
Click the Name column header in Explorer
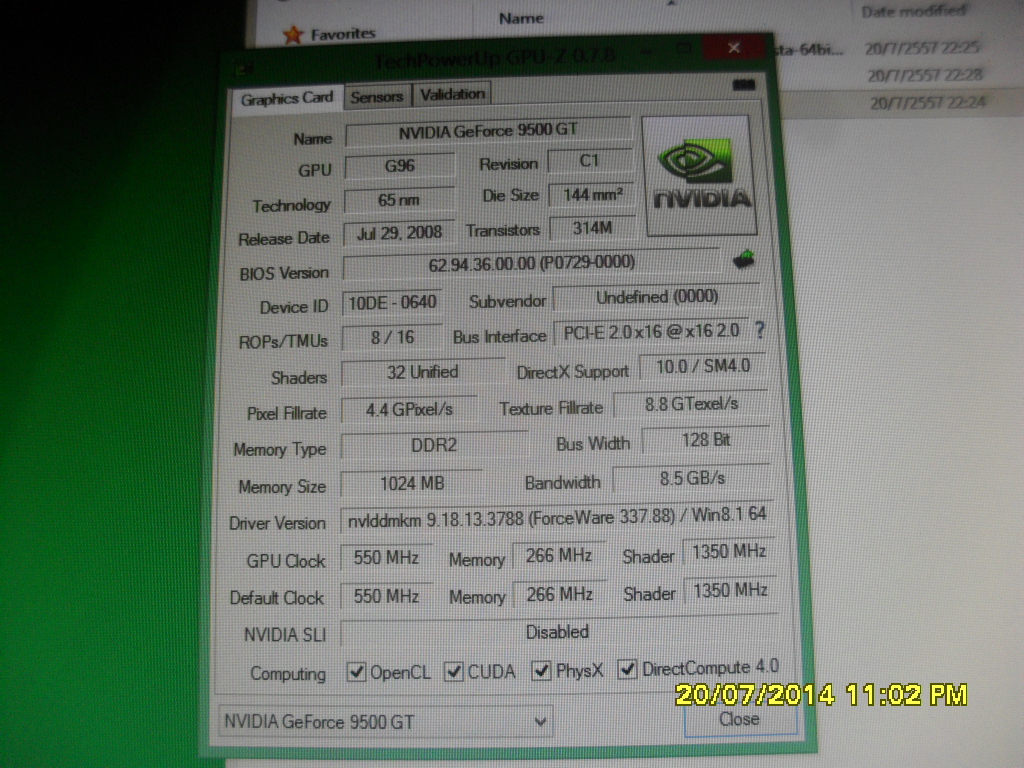click(521, 18)
